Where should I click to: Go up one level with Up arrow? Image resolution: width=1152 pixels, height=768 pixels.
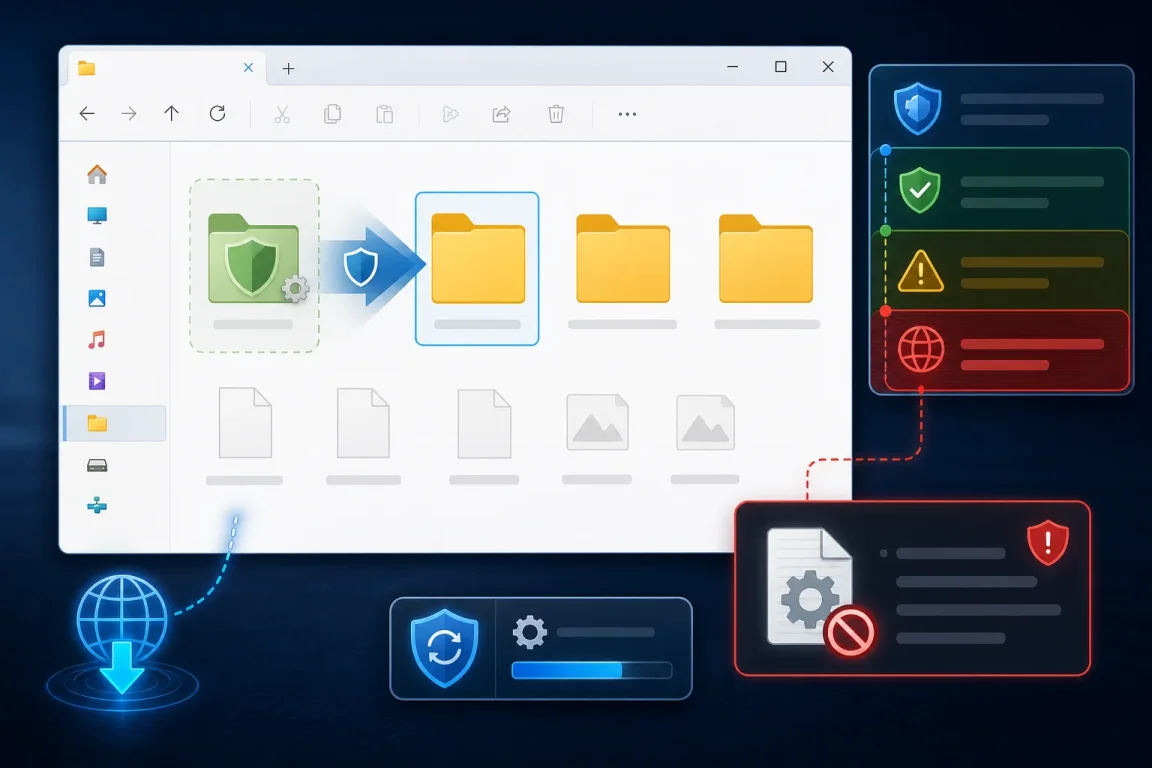[171, 113]
